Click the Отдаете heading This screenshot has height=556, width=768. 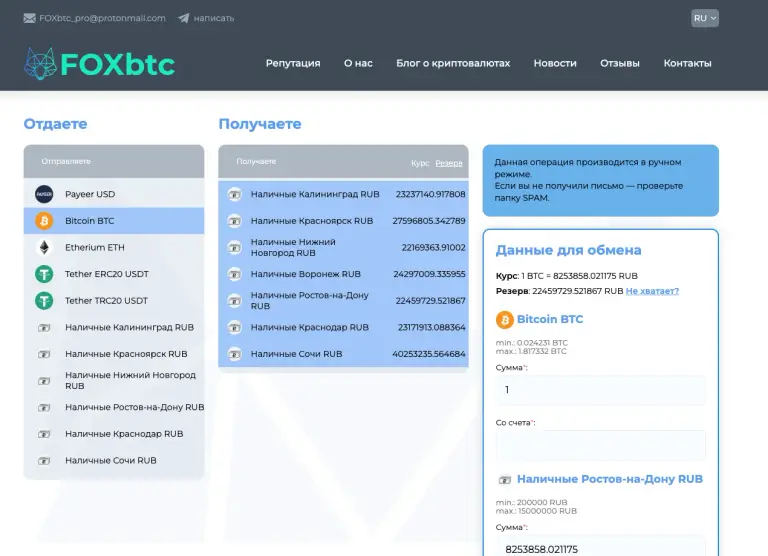tap(55, 124)
